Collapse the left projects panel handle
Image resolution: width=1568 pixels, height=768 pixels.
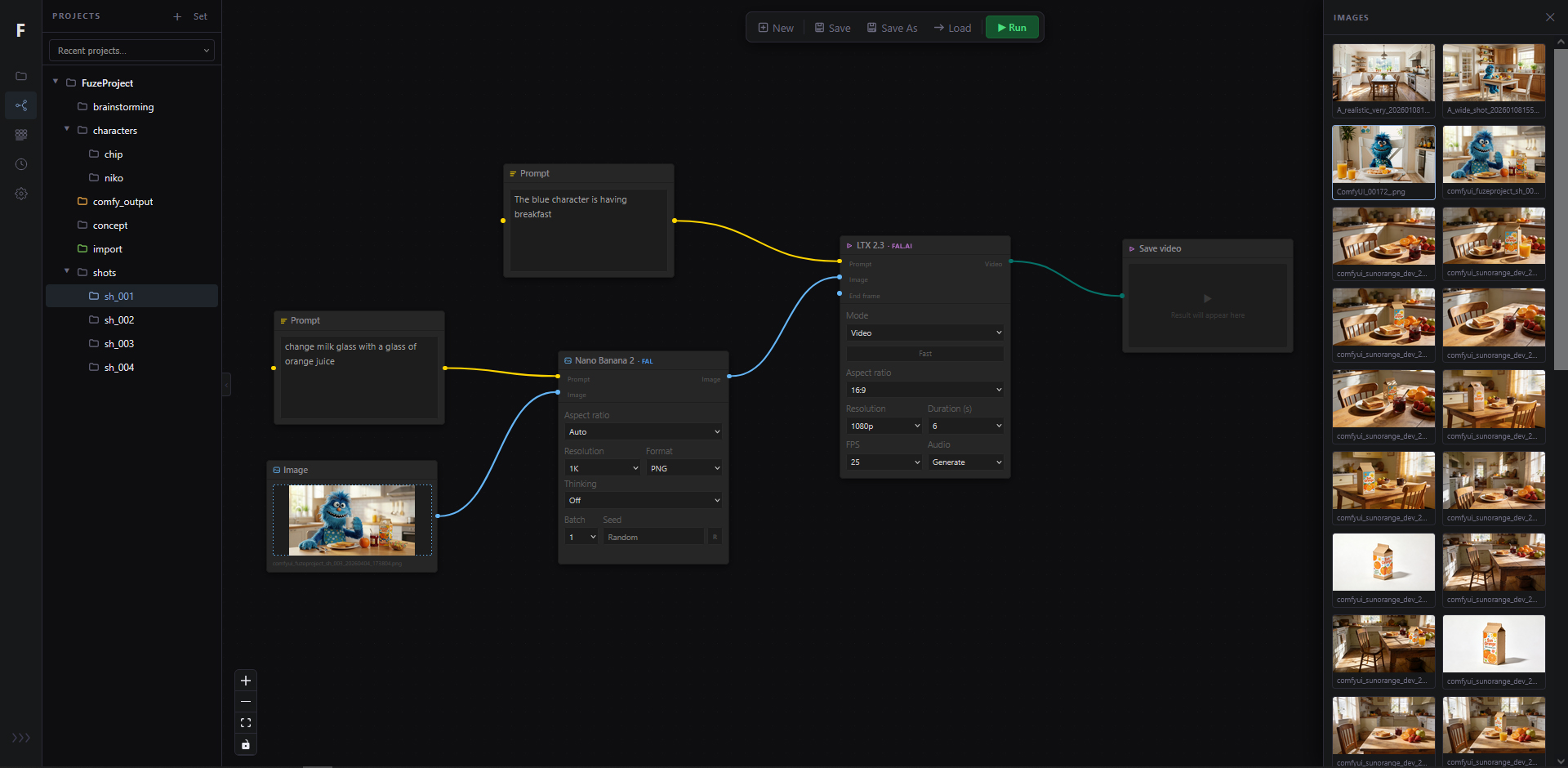(226, 384)
